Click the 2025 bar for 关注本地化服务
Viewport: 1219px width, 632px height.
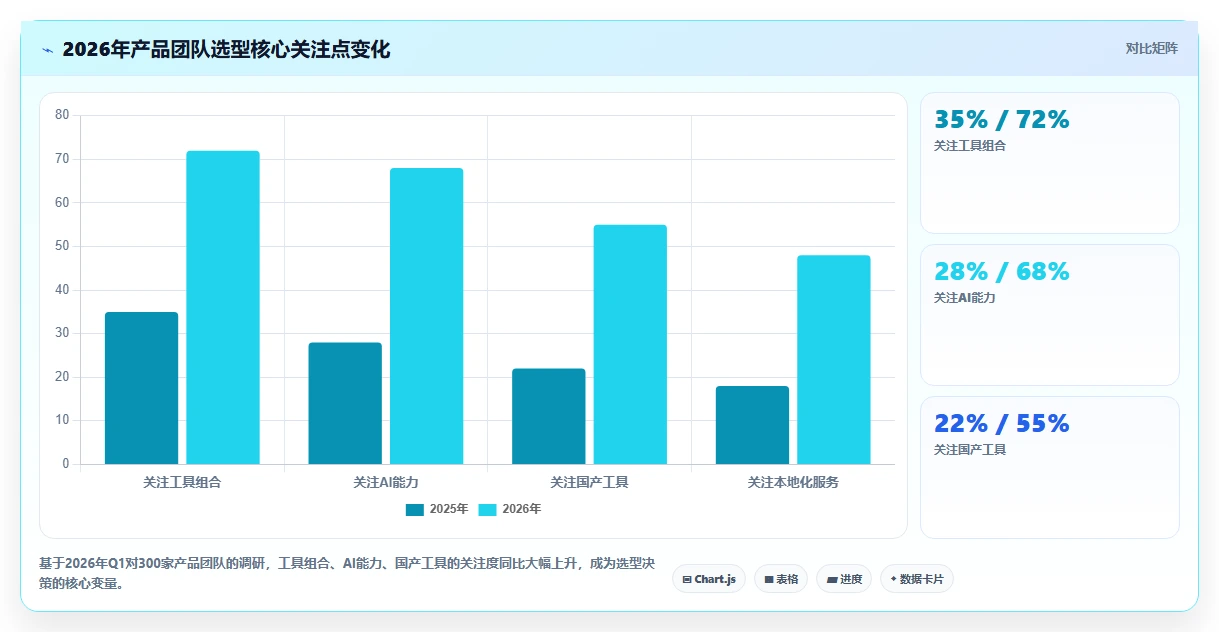(x=752, y=425)
